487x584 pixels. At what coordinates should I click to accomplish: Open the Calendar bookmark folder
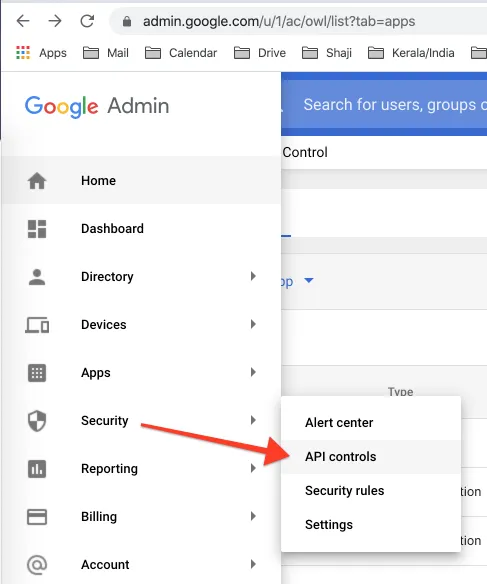coord(181,53)
